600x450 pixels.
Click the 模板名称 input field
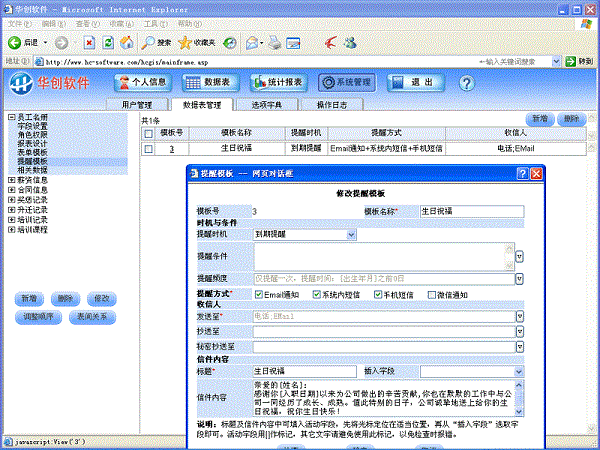tap(470, 211)
